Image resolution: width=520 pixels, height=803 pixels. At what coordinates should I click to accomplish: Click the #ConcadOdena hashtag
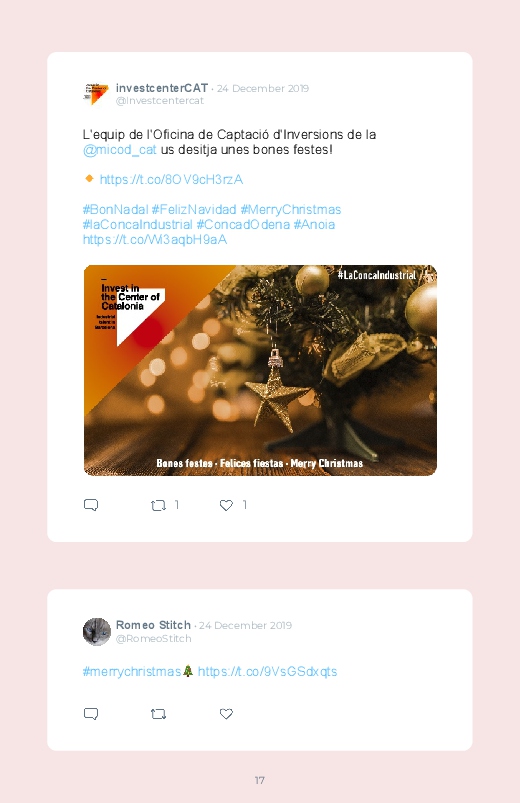point(243,224)
